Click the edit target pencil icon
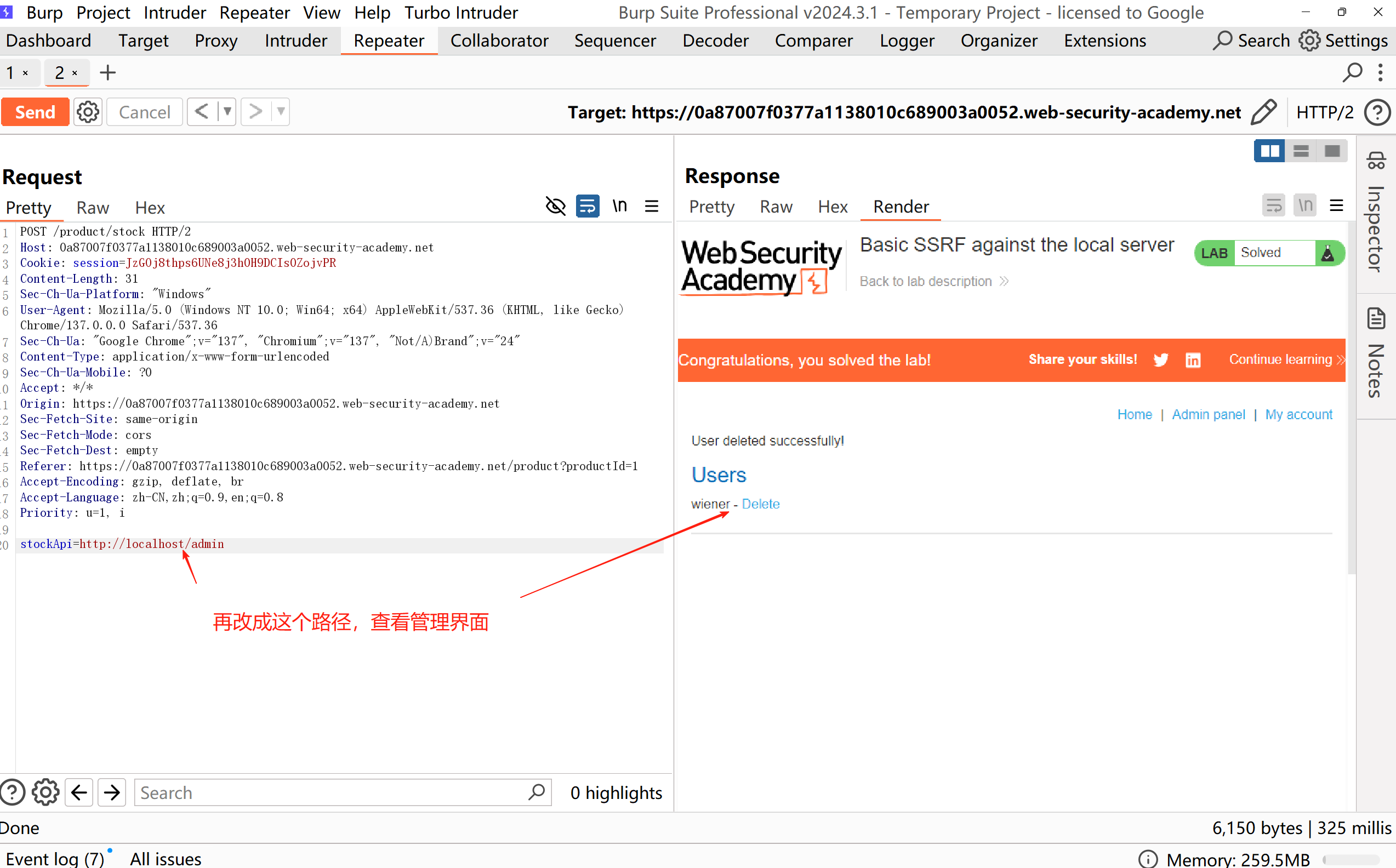The height and width of the screenshot is (868, 1396). (x=1263, y=112)
